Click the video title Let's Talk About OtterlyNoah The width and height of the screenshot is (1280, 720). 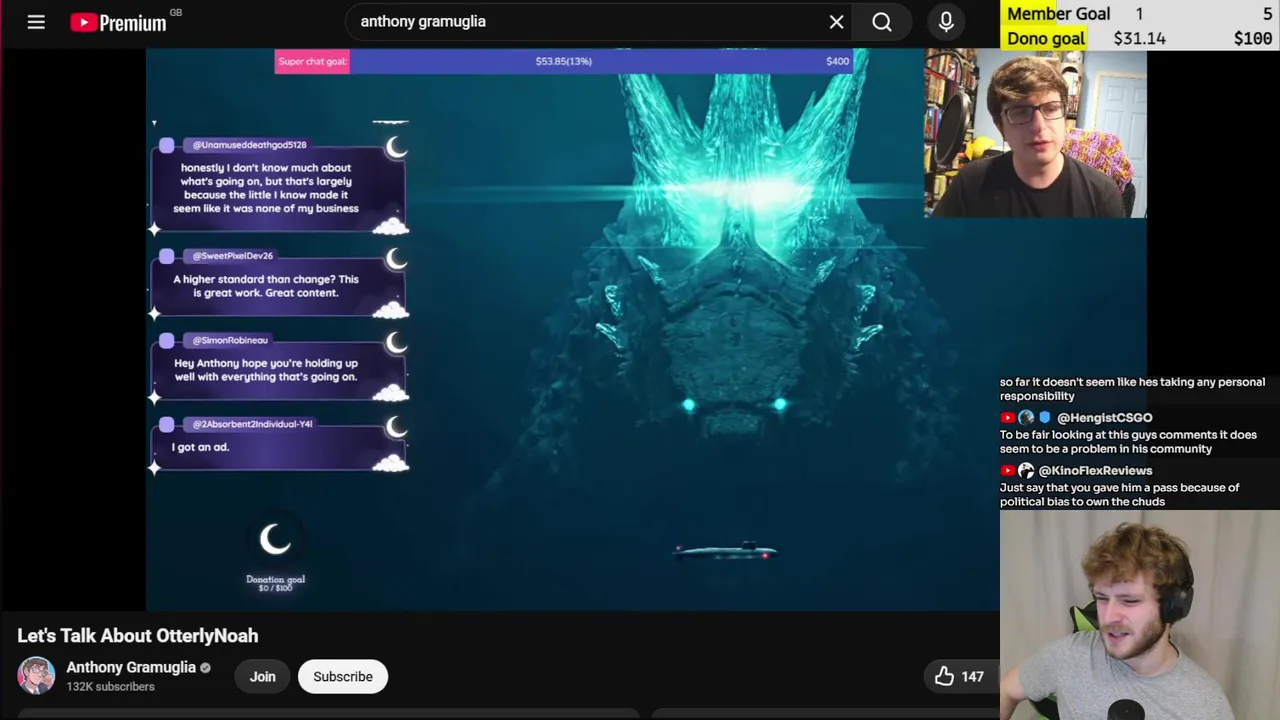tap(138, 636)
